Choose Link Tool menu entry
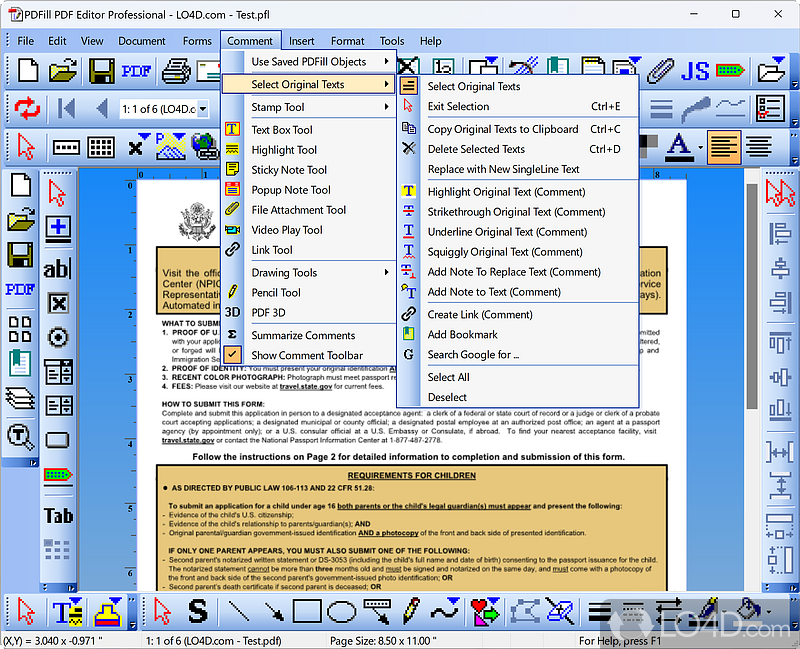The height and width of the screenshot is (649, 800). (308, 249)
